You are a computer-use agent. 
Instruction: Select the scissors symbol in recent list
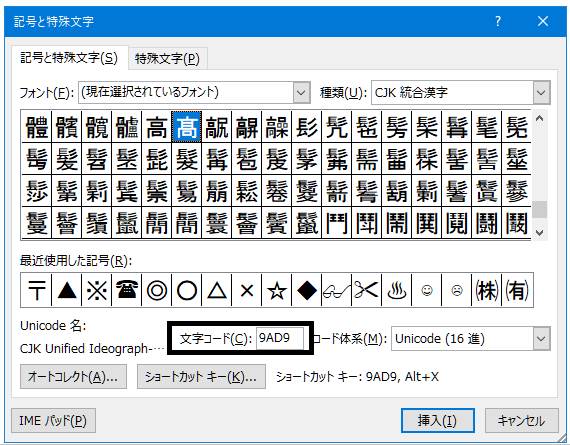366,290
